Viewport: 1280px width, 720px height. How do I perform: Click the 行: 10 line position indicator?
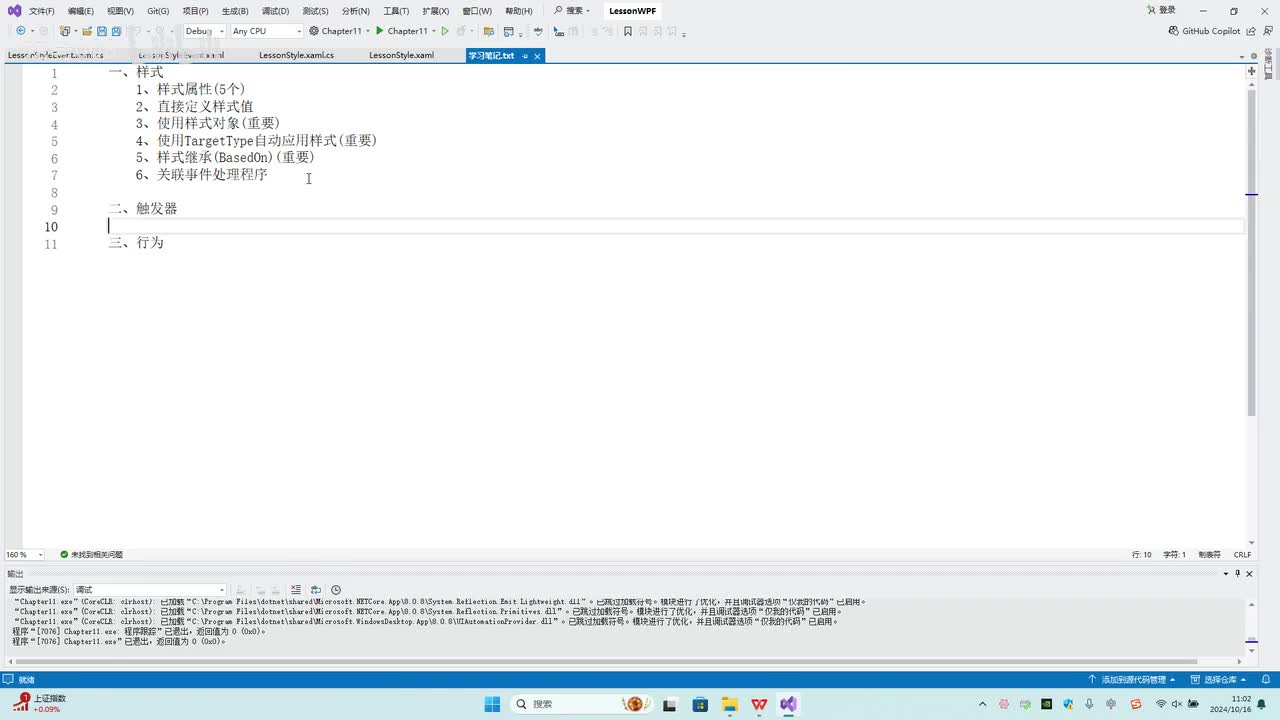[1142, 554]
